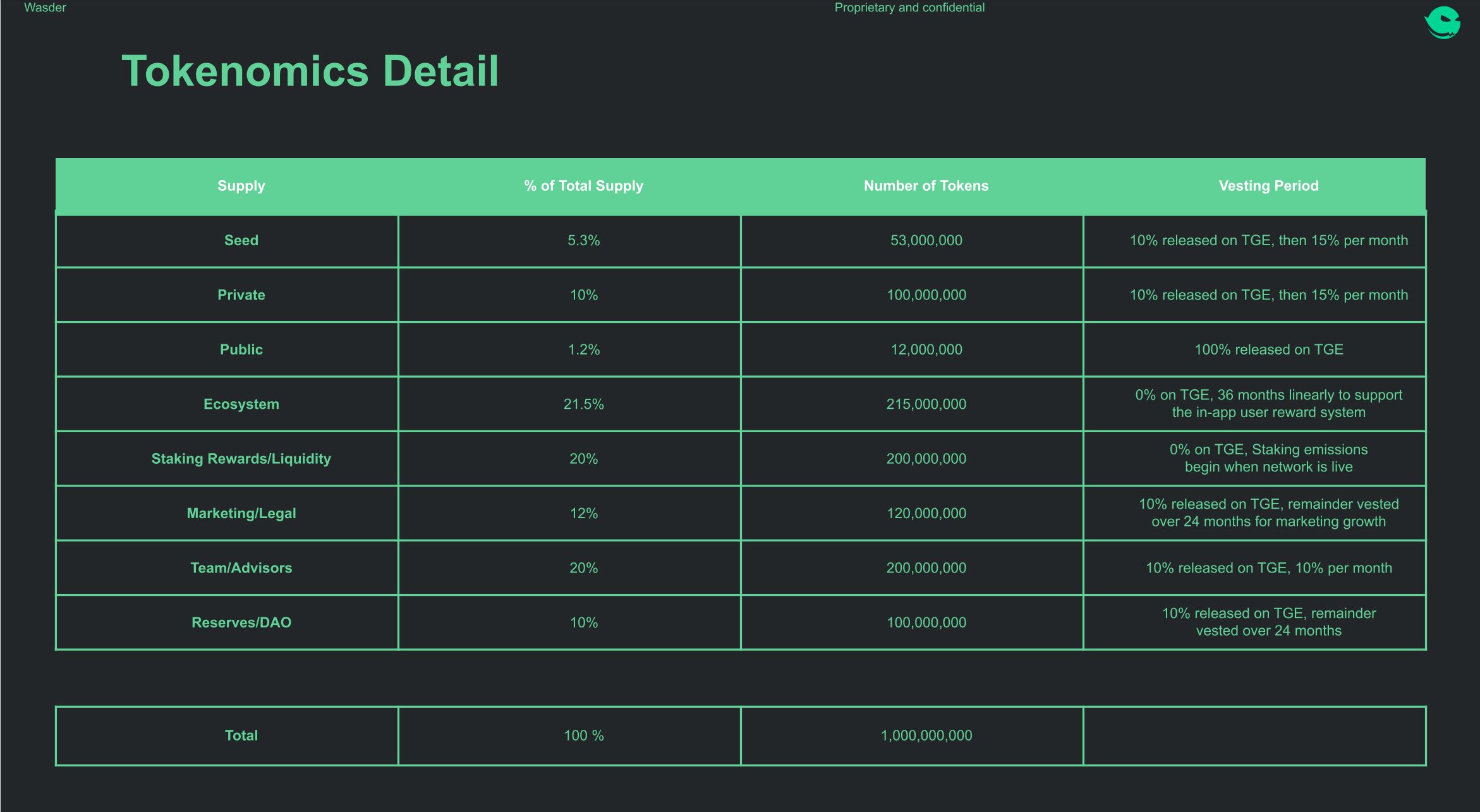The height and width of the screenshot is (812, 1480).
Task: Click the 53,000,000 cell
Action: point(926,240)
